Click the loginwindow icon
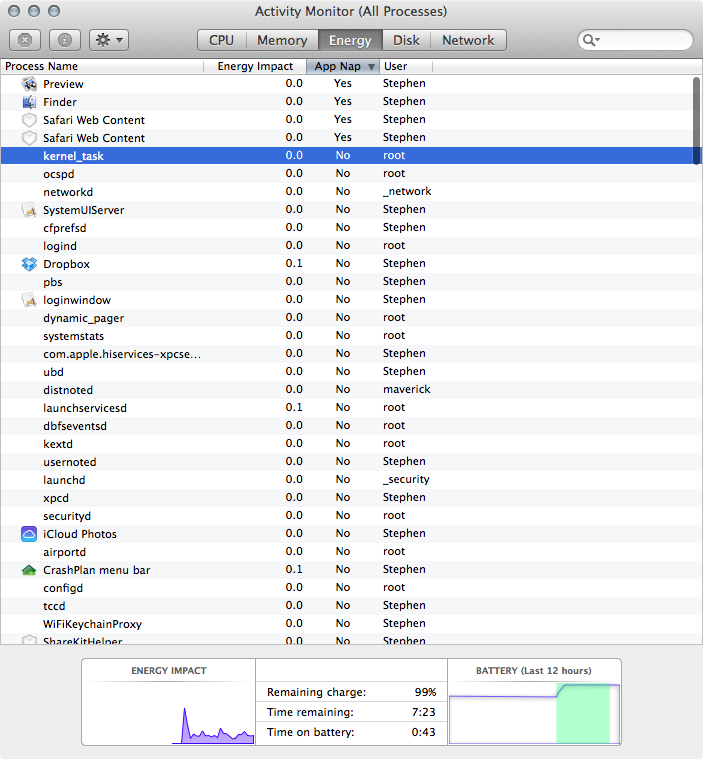Screen dimensions: 703x759 (x=30, y=300)
